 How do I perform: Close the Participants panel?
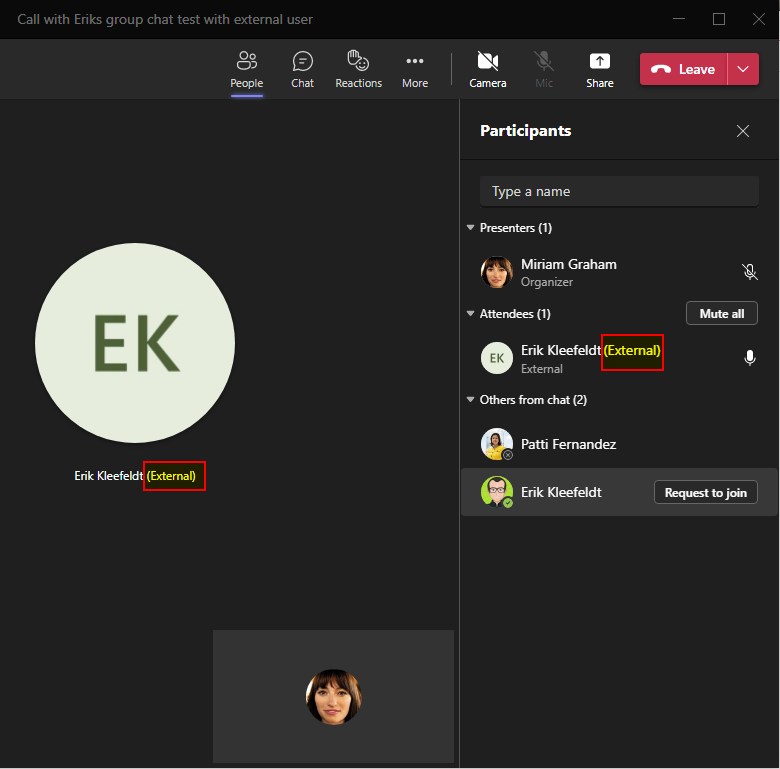tap(743, 131)
